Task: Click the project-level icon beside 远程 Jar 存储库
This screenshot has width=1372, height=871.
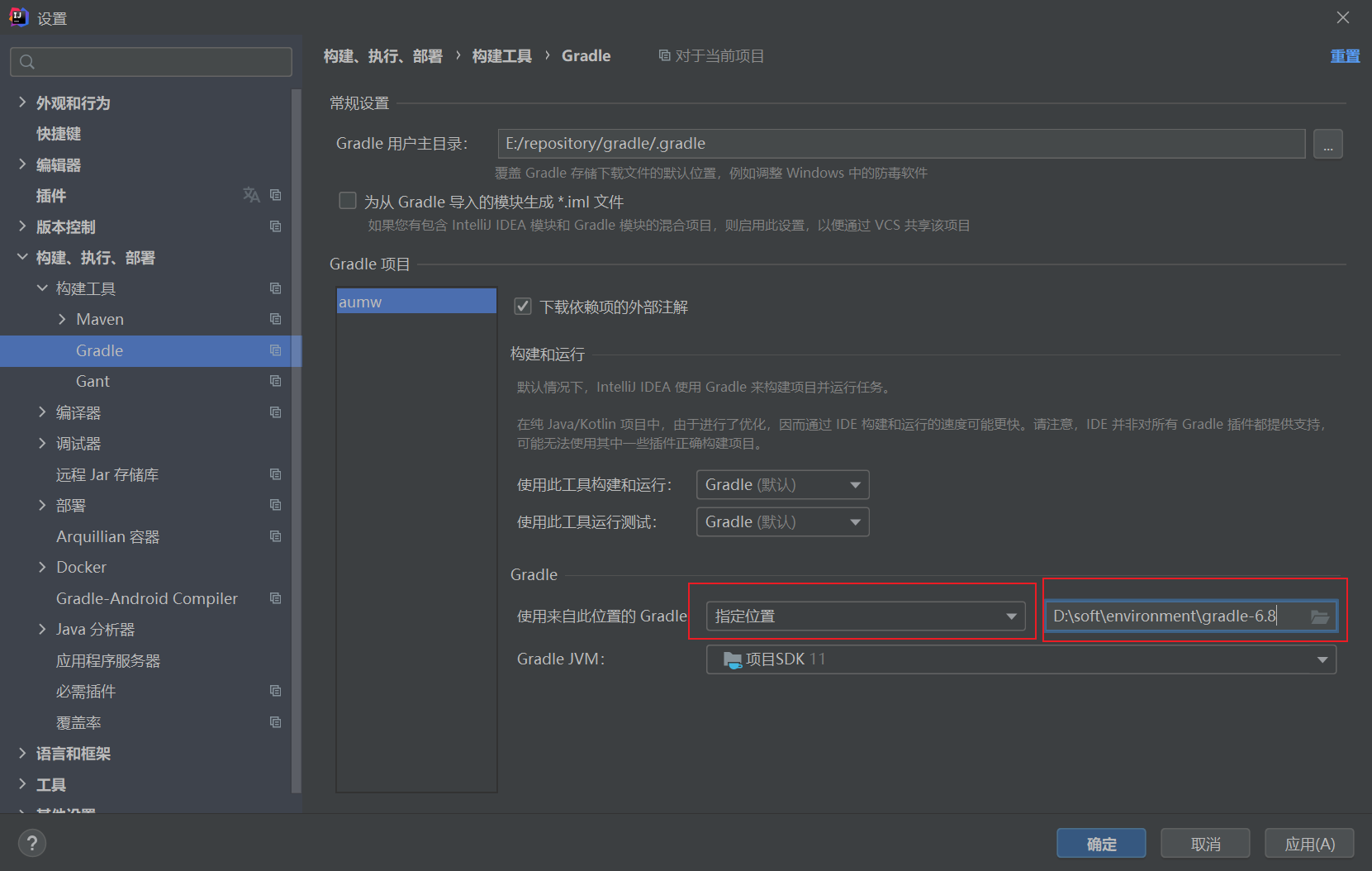Action: [x=276, y=474]
